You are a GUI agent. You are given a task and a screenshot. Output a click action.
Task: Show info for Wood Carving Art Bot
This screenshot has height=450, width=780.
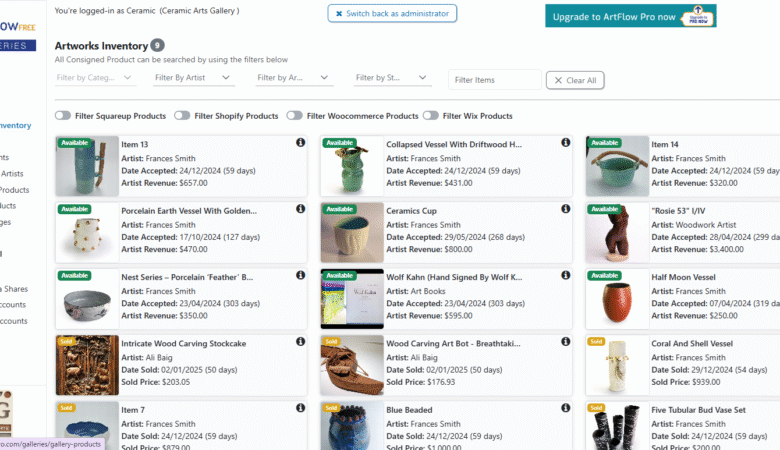pyautogui.click(x=565, y=343)
